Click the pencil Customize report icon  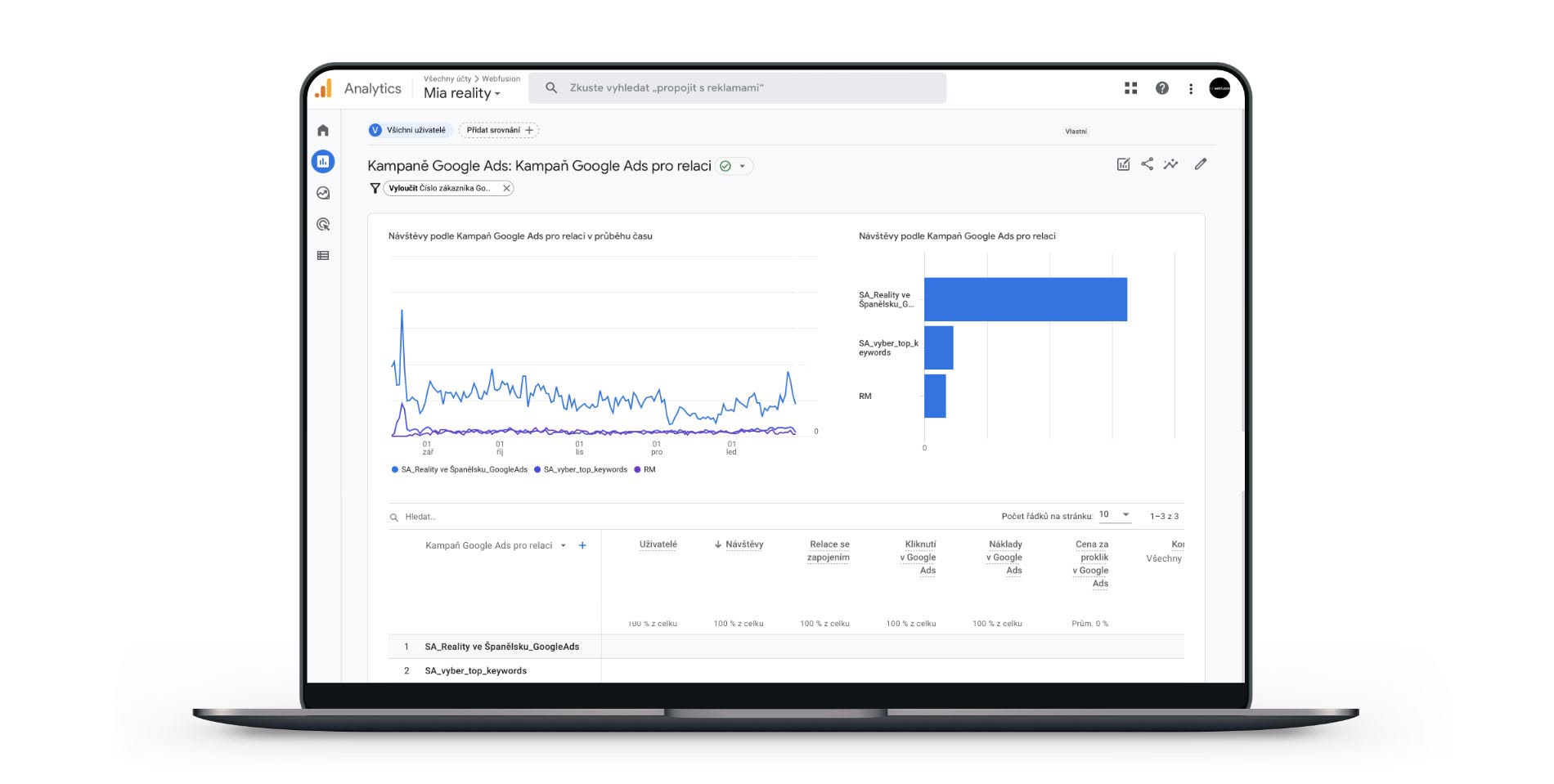coord(1201,164)
